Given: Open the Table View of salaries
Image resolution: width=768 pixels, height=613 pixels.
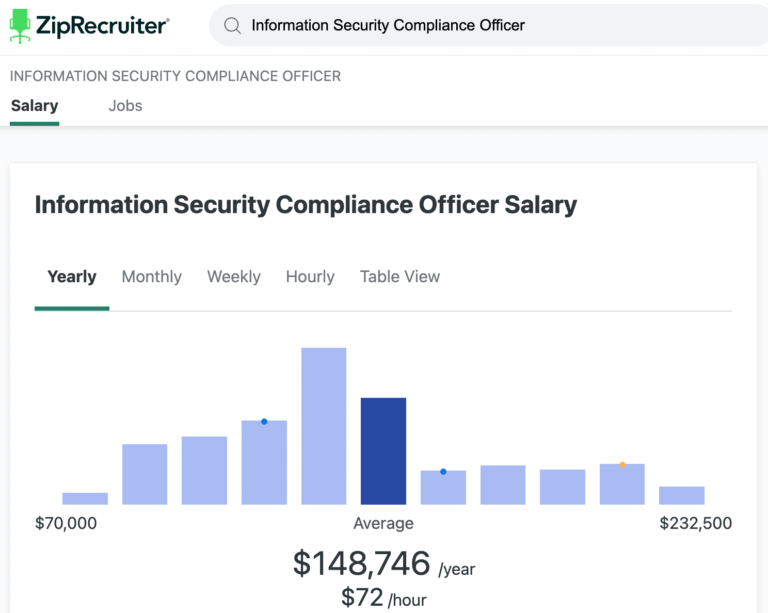Looking at the screenshot, I should point(399,277).
